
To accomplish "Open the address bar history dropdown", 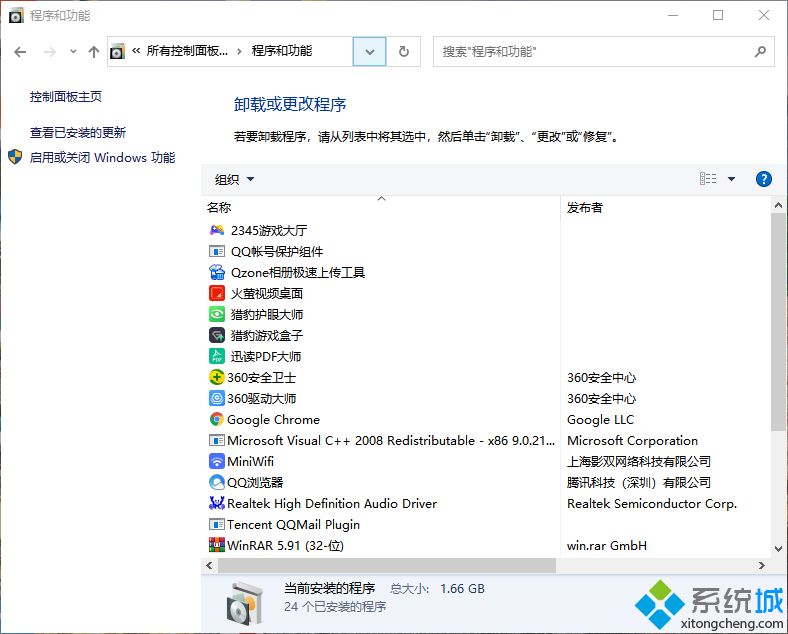I will (369, 51).
